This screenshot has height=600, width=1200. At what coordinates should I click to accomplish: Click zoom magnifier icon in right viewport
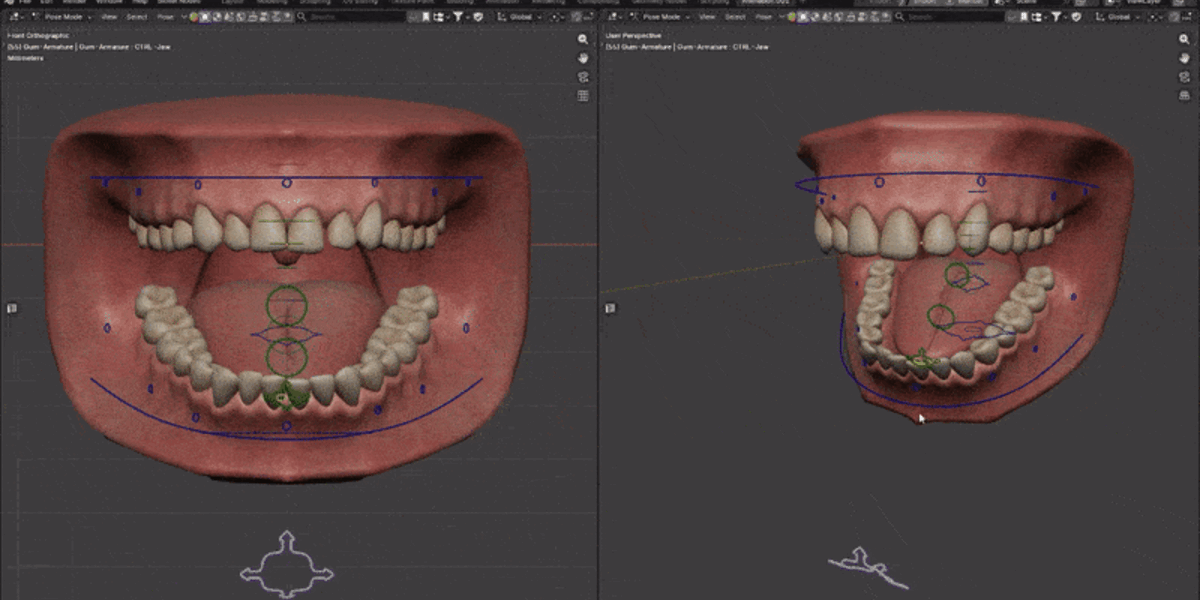click(x=1184, y=39)
